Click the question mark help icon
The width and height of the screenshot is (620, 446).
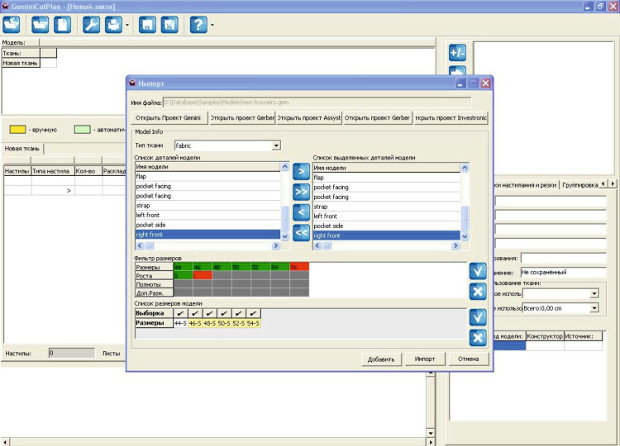coord(199,23)
